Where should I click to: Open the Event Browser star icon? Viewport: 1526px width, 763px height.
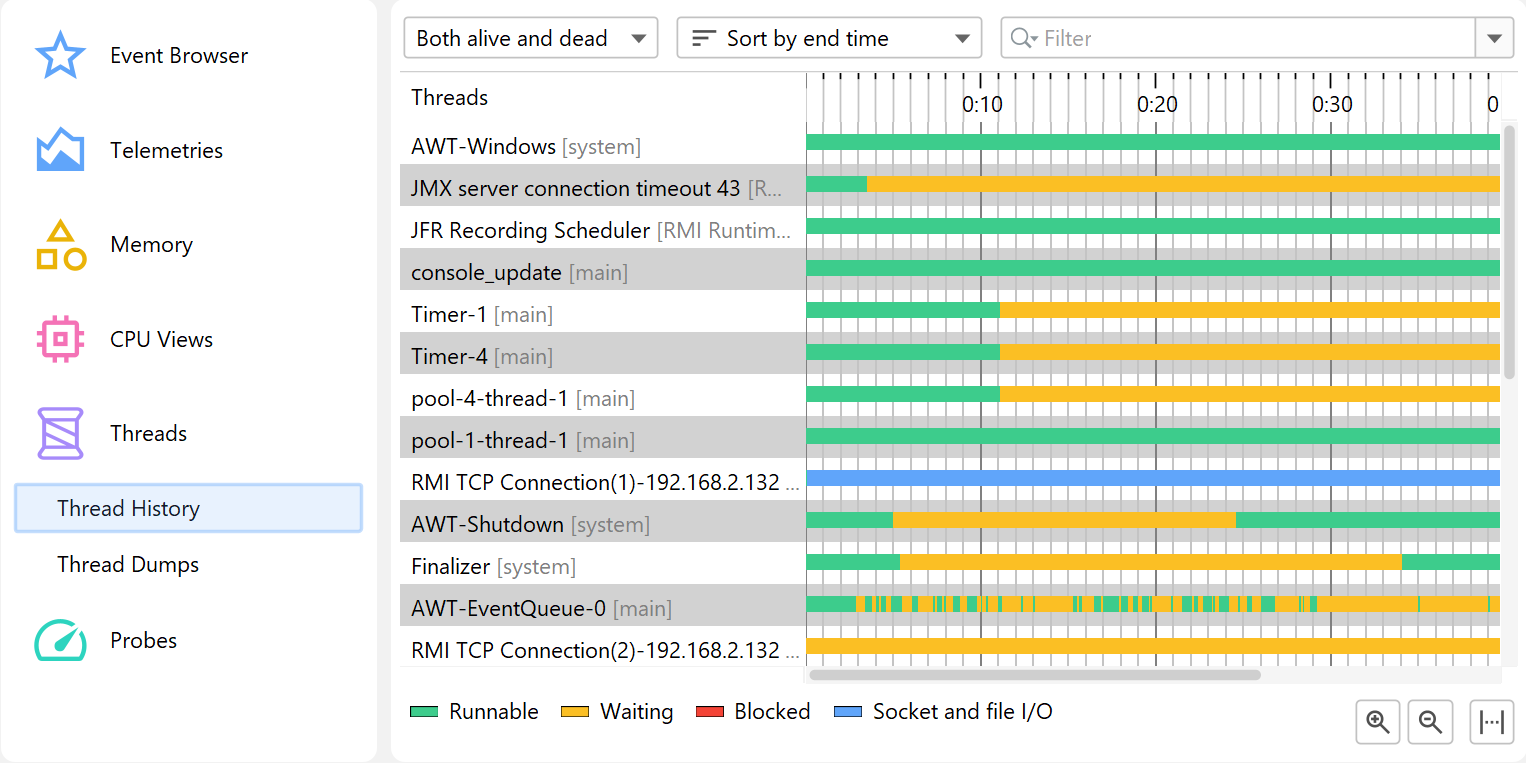(60, 56)
